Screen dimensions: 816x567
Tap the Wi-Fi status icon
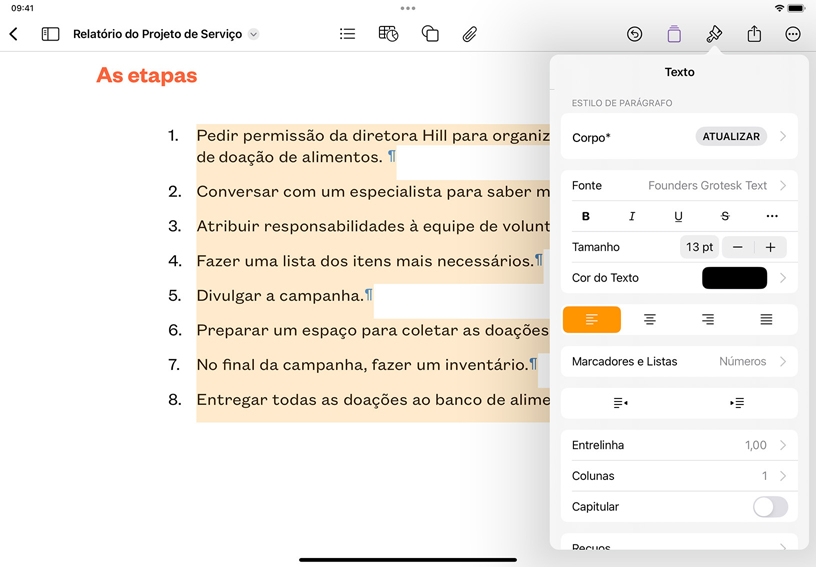click(x=779, y=8)
